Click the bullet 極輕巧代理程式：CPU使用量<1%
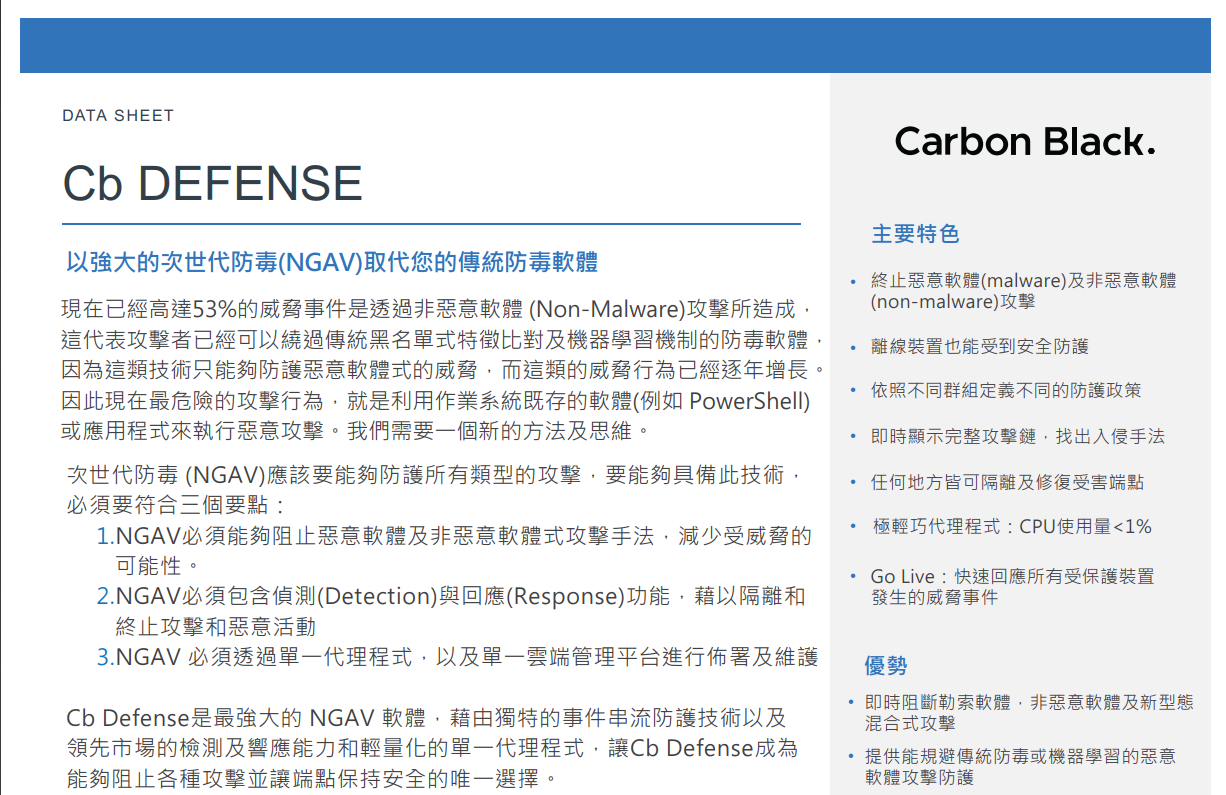The height and width of the screenshot is (795, 1226). (1012, 526)
